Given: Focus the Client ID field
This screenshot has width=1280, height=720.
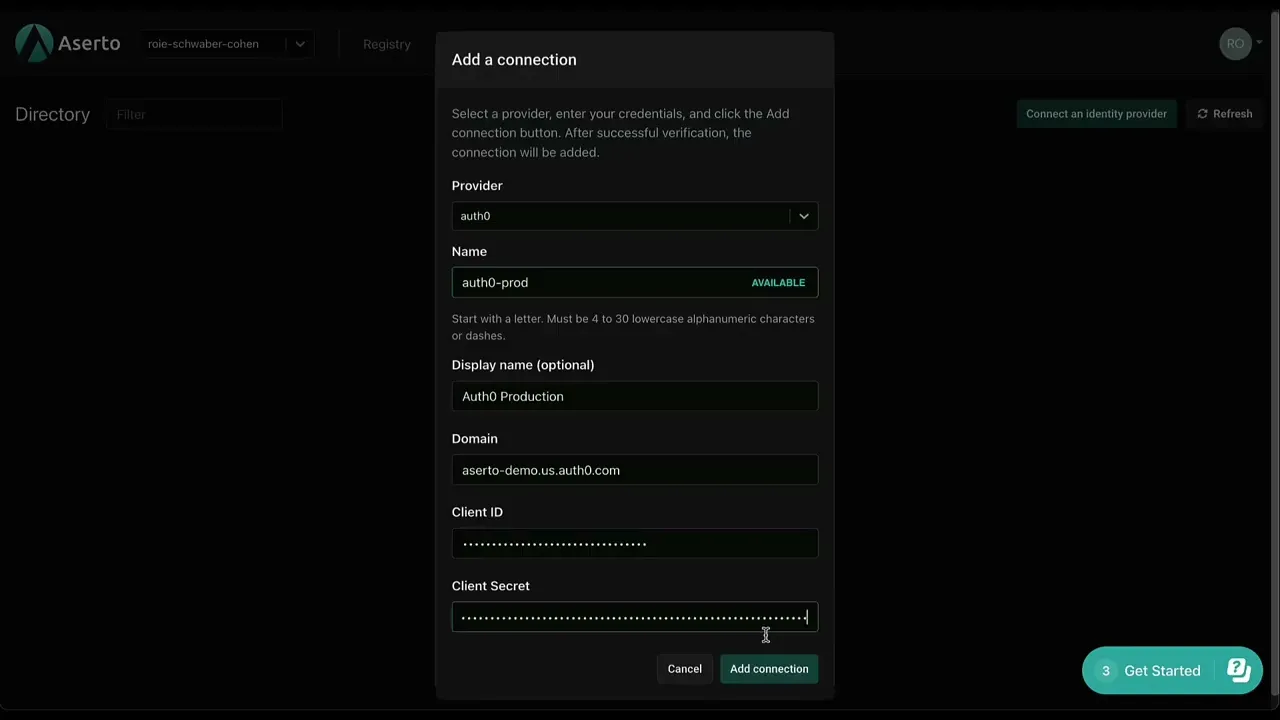Looking at the screenshot, I should [x=634, y=544].
